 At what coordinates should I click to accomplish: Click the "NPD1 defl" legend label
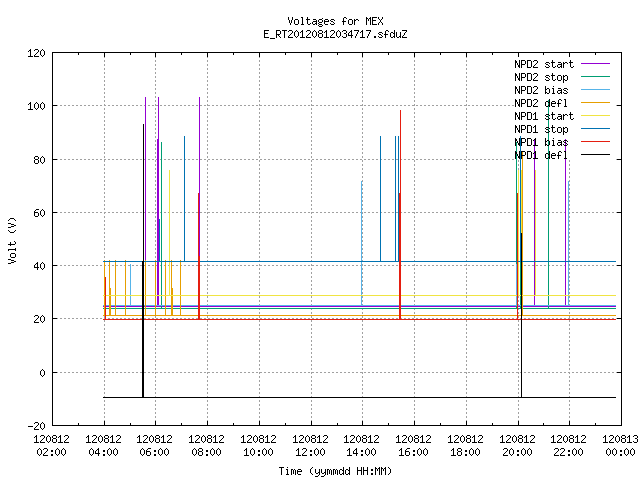pos(541,155)
